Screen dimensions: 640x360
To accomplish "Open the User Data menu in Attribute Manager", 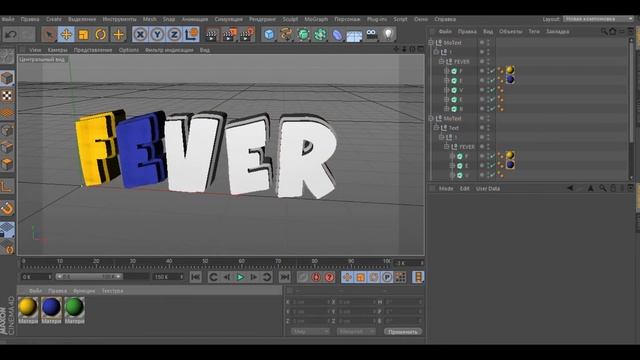I will coord(488,189).
